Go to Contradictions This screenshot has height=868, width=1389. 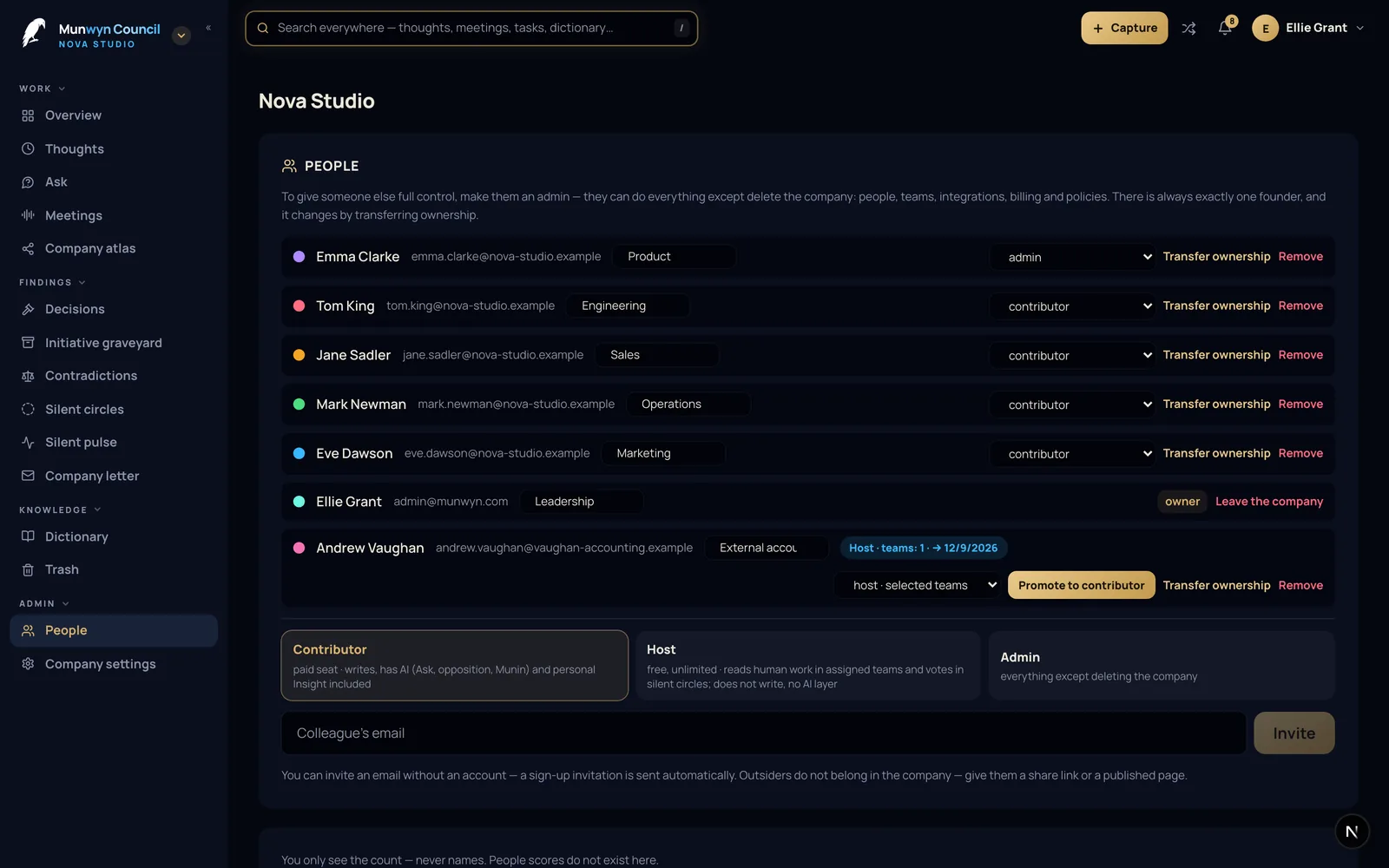coord(114,376)
